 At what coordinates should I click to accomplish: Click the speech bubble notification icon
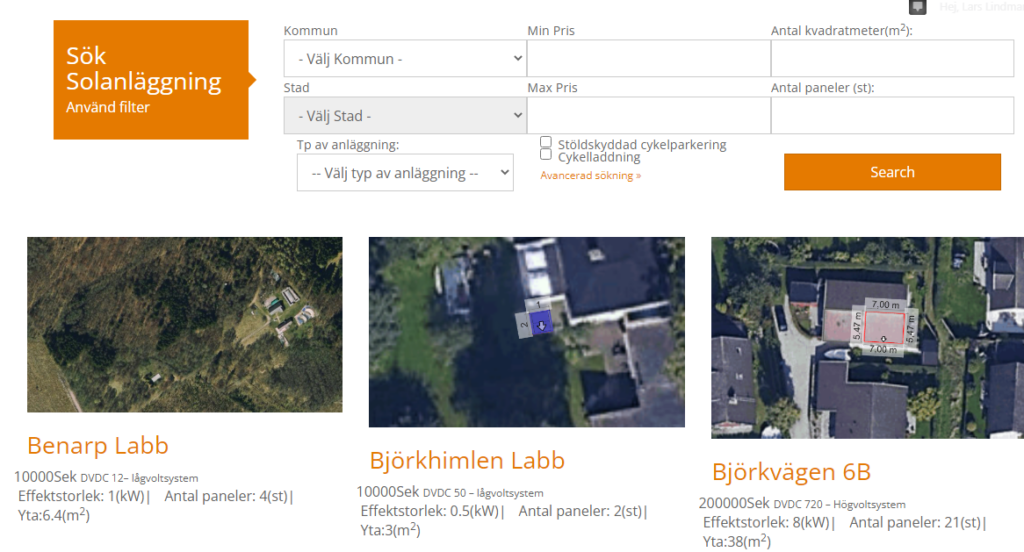(918, 6)
